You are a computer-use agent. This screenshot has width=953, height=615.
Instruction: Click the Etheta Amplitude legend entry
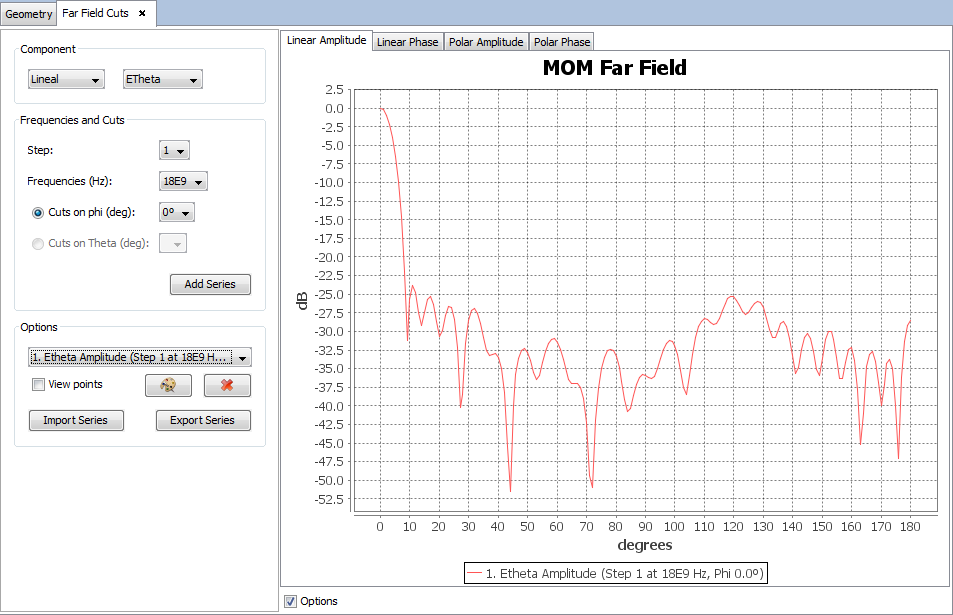coord(615,573)
